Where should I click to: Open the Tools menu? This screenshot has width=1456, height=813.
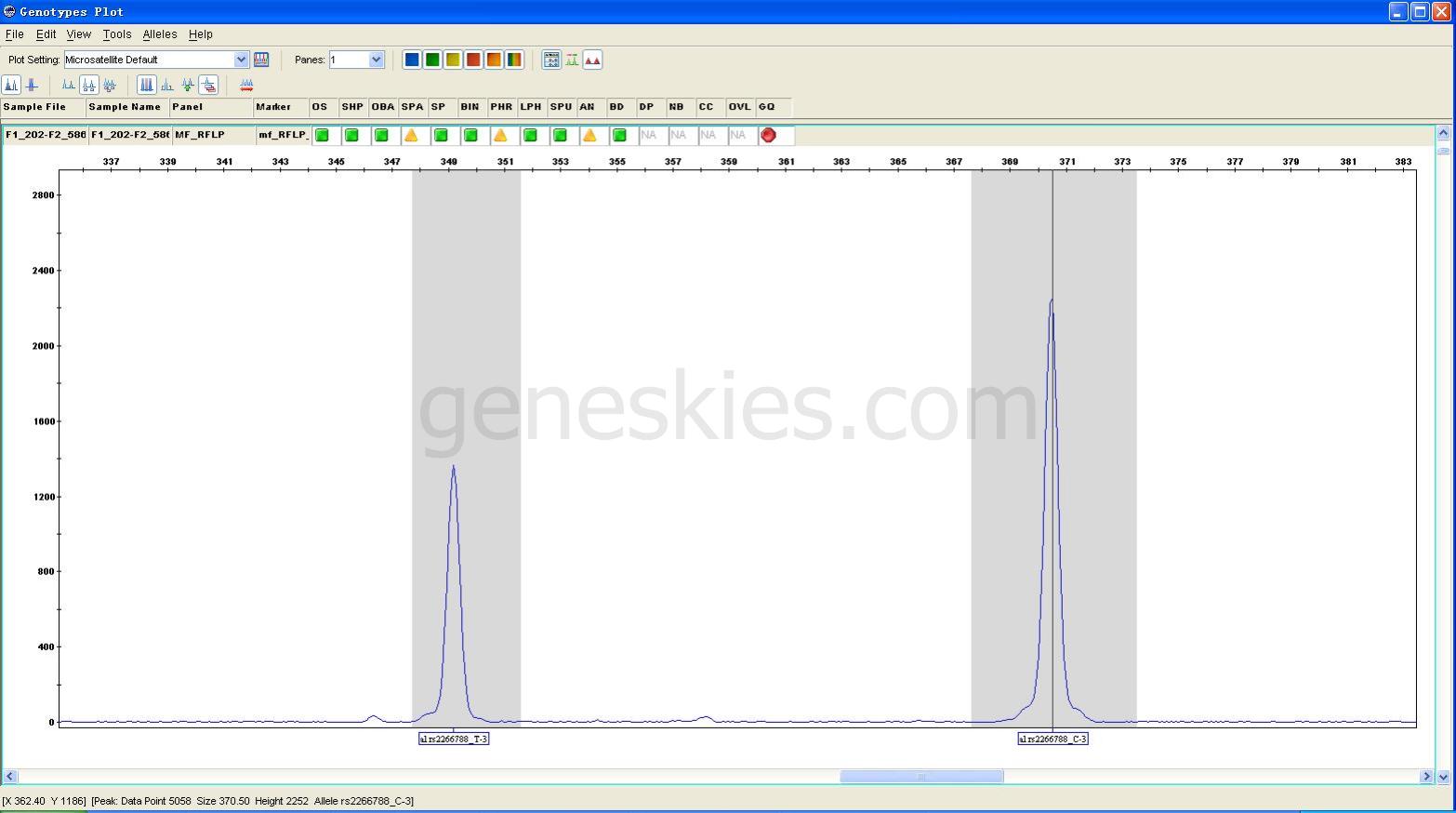coord(117,34)
